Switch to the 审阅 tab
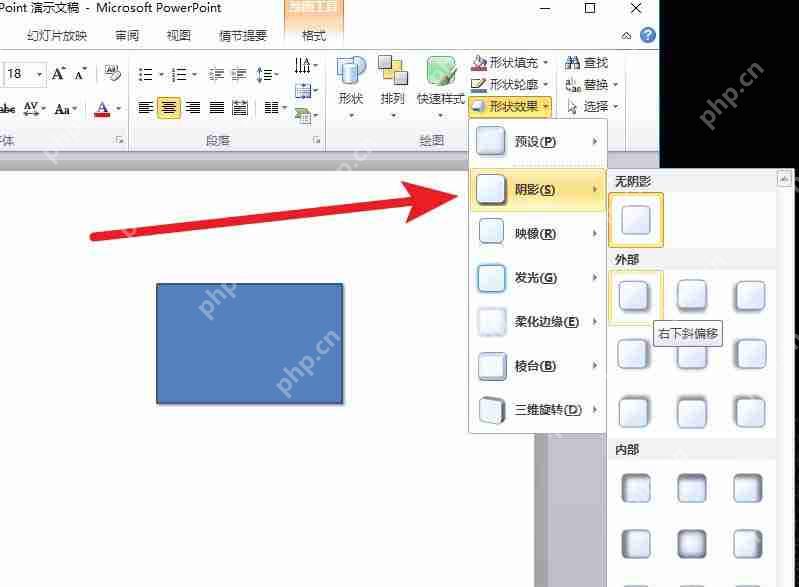The width and height of the screenshot is (799, 587). pos(127,36)
